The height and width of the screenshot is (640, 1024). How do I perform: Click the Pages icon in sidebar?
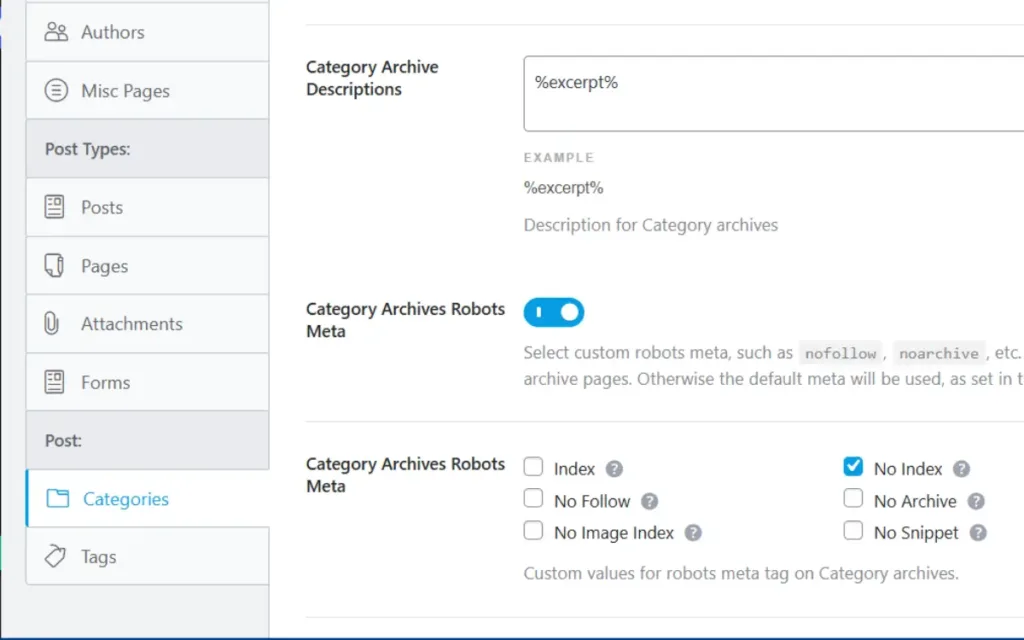tap(54, 266)
